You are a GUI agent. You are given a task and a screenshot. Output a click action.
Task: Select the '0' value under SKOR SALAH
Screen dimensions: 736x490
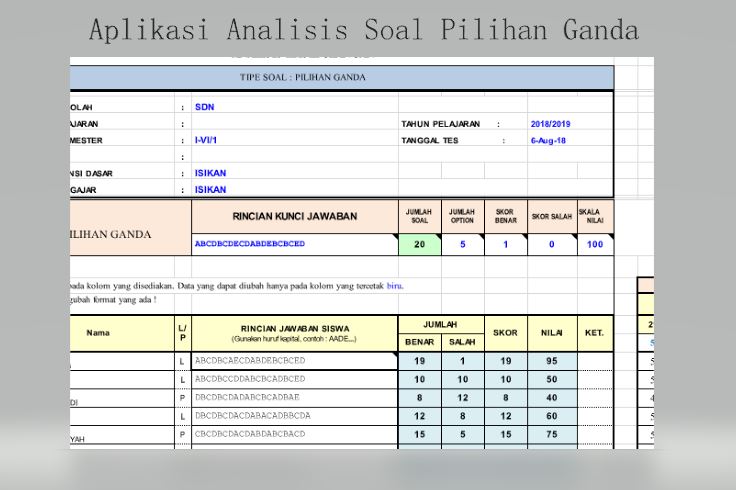tap(552, 244)
